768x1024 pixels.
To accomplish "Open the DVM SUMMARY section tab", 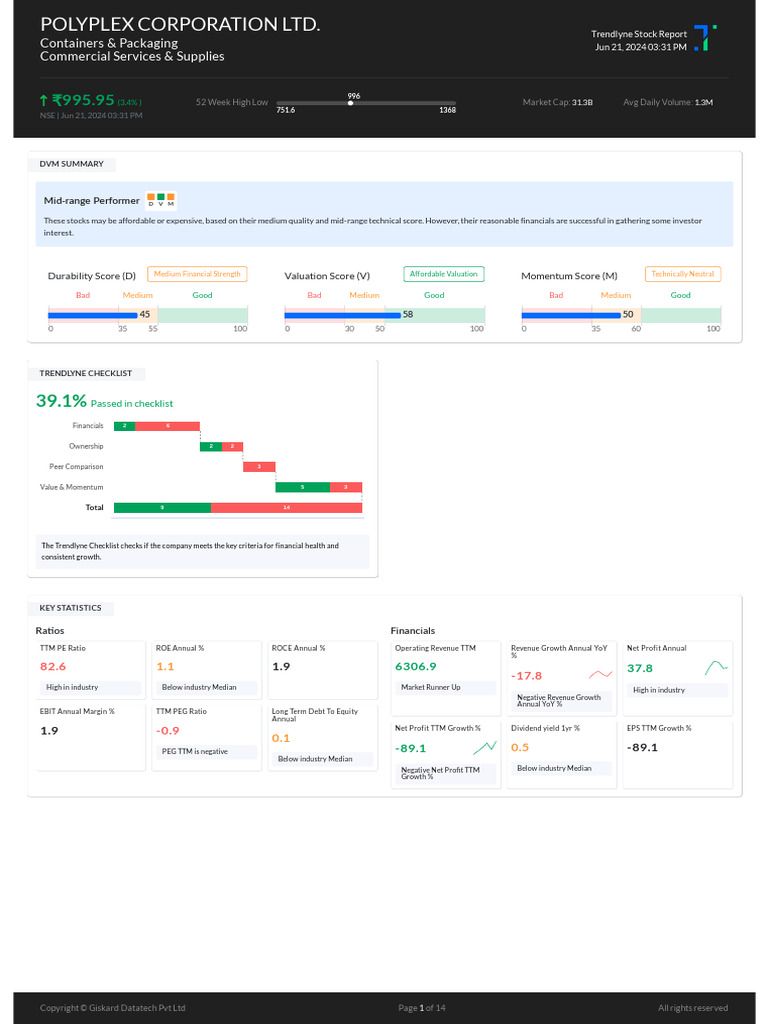I will click(72, 165).
